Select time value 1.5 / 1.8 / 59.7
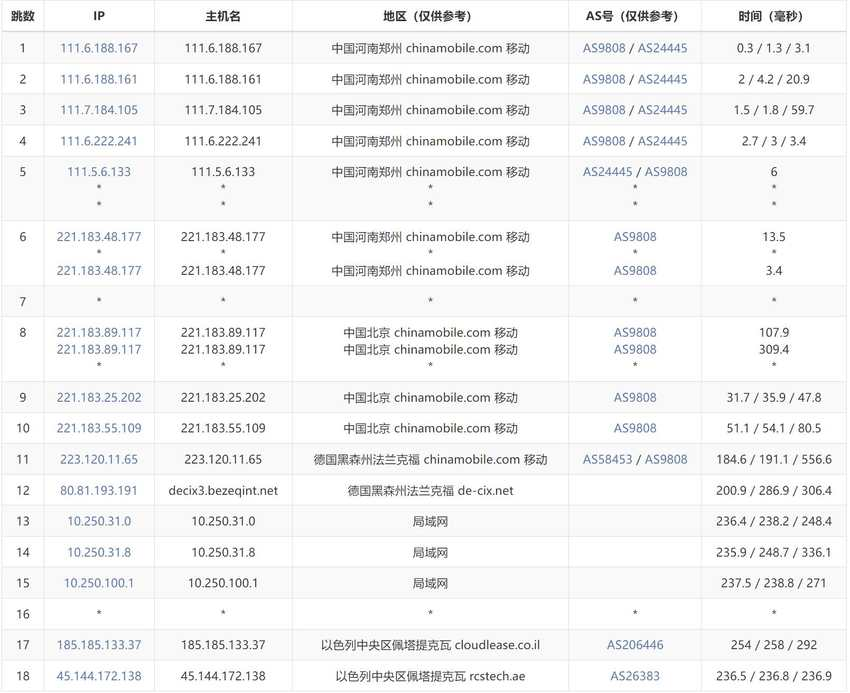The width and height of the screenshot is (850, 693). (x=774, y=110)
